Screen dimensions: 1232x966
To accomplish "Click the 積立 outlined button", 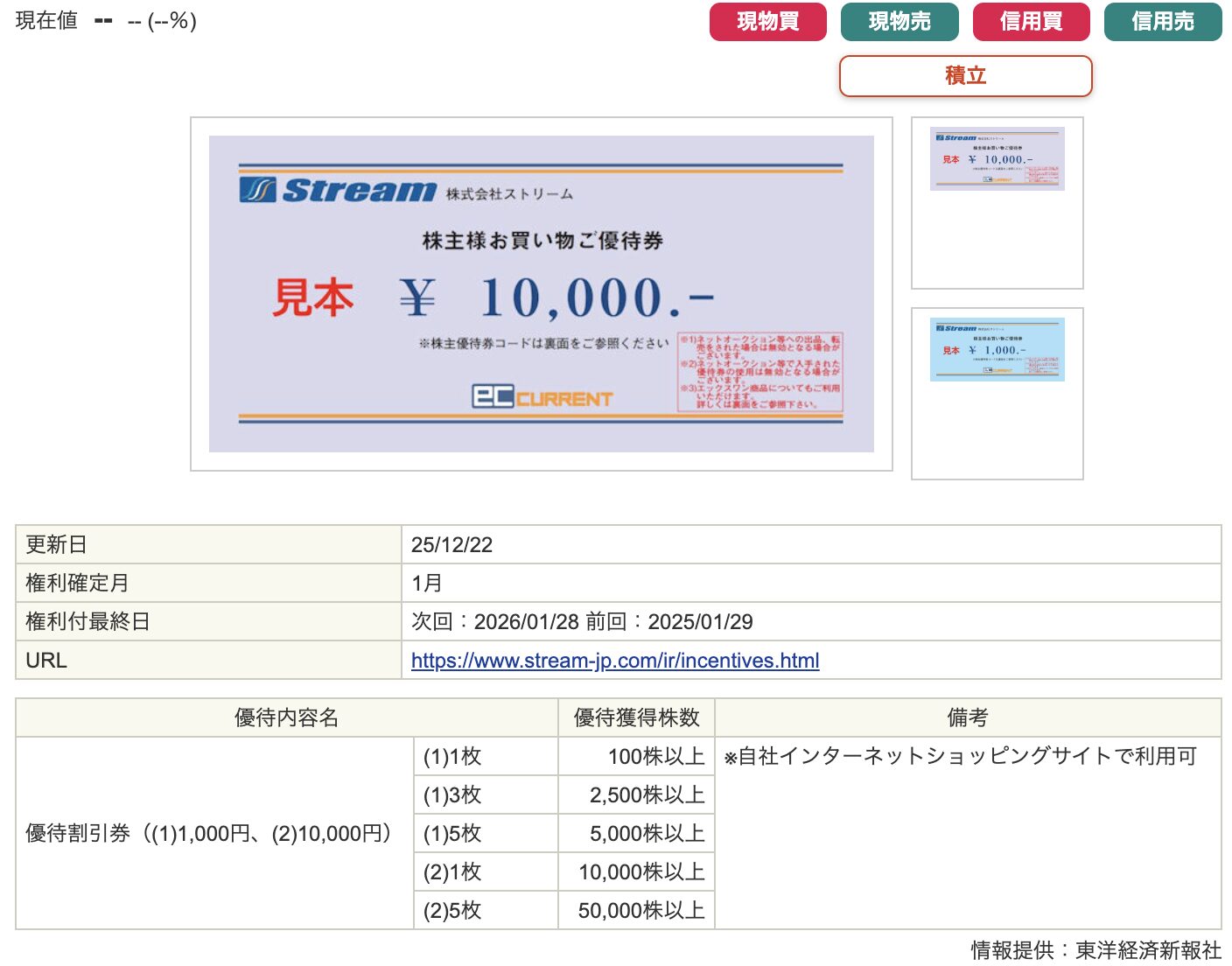I will click(x=965, y=76).
